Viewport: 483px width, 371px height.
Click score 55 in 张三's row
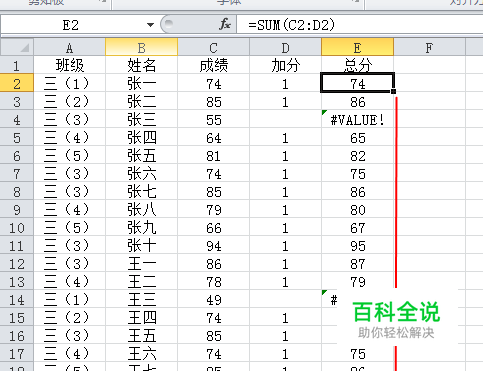tap(213, 119)
